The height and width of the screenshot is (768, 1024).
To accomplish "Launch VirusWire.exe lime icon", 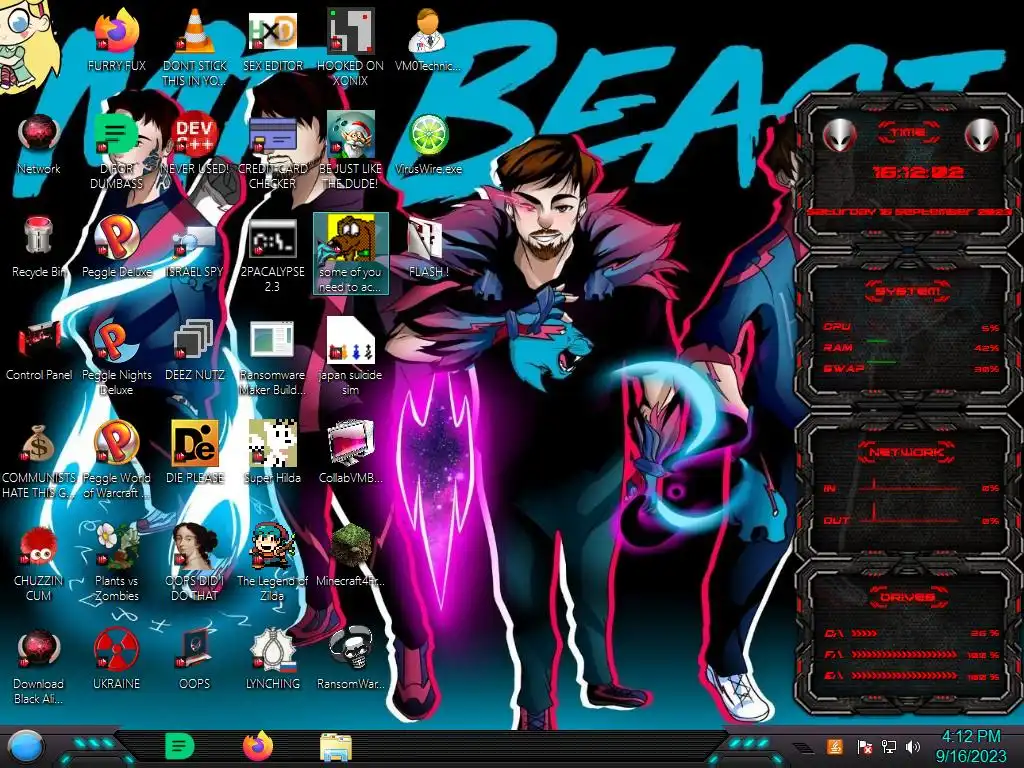I will pos(428,144).
